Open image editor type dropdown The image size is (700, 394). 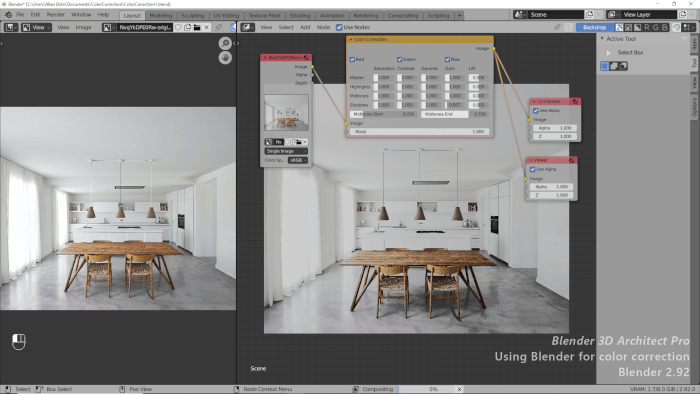pyautogui.click(x=11, y=27)
